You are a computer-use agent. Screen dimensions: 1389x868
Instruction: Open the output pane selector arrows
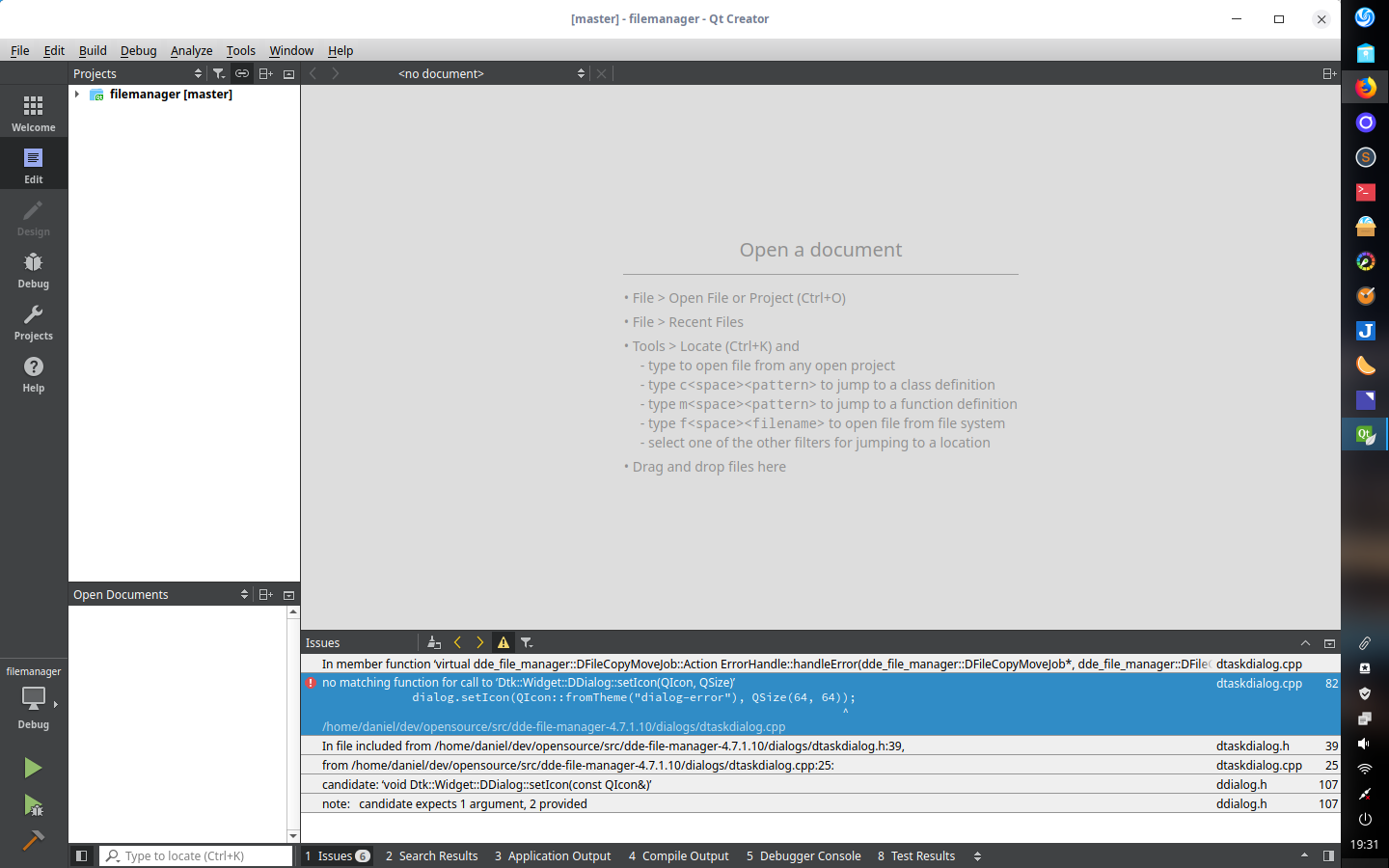977,855
